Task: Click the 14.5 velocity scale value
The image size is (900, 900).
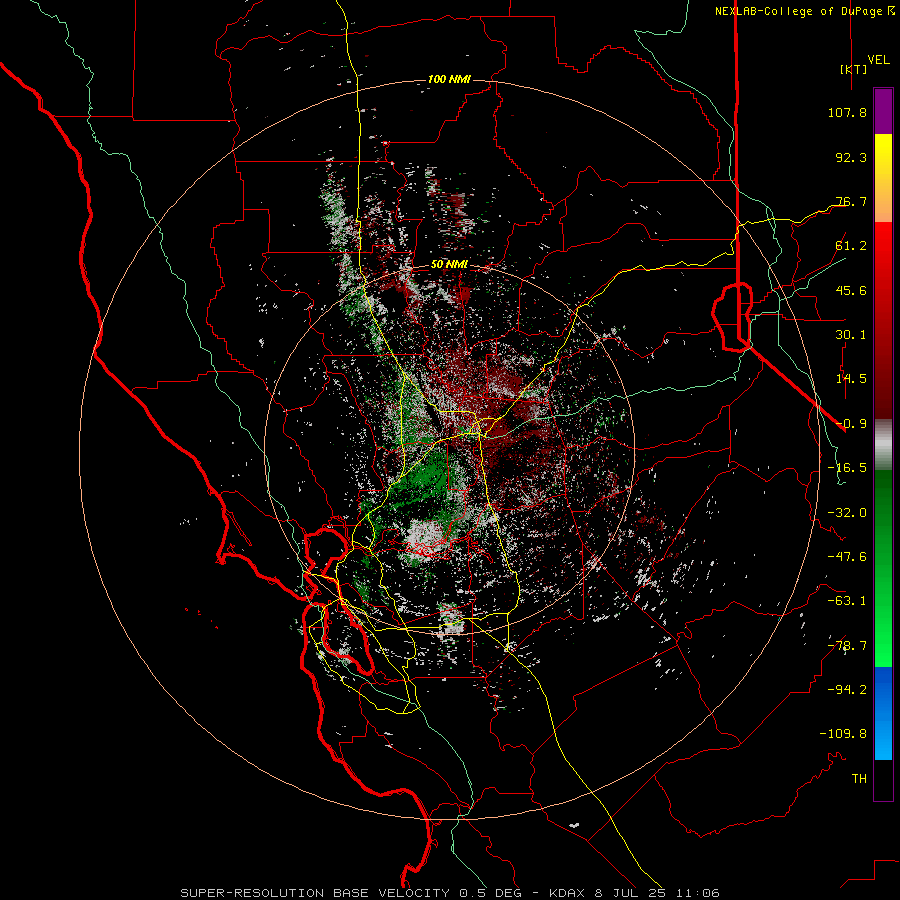Action: (x=851, y=379)
